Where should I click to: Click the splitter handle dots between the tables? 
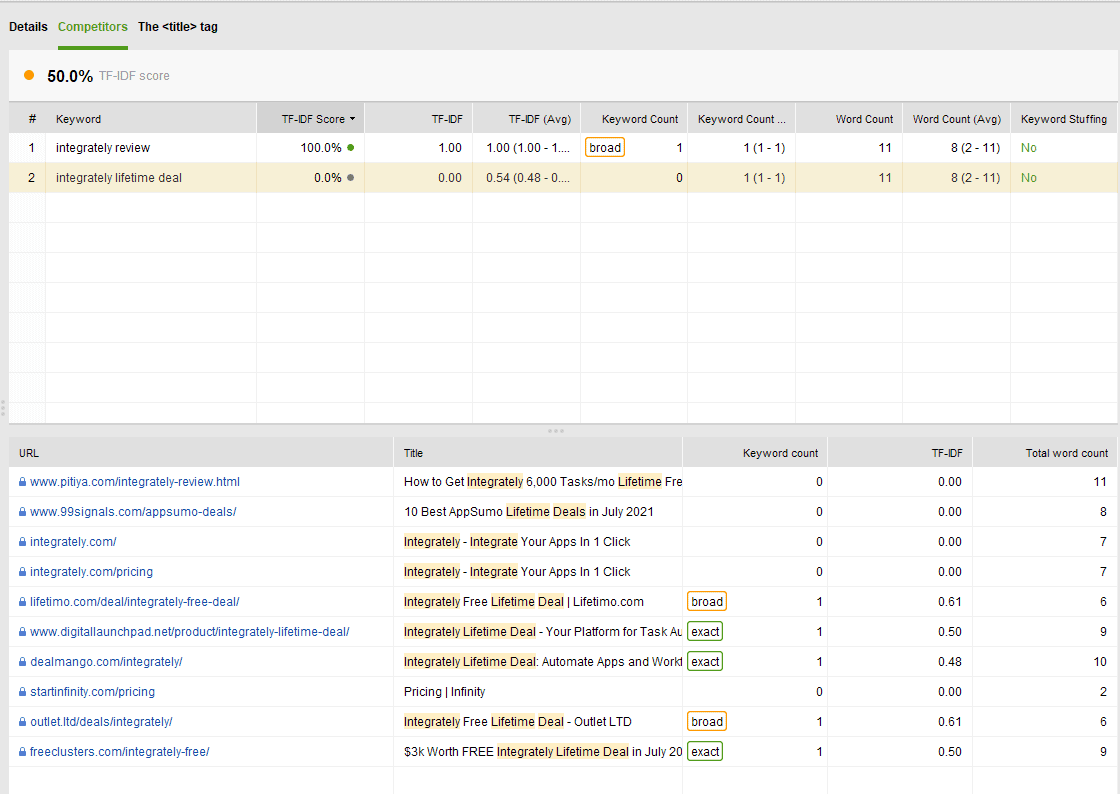click(556, 431)
